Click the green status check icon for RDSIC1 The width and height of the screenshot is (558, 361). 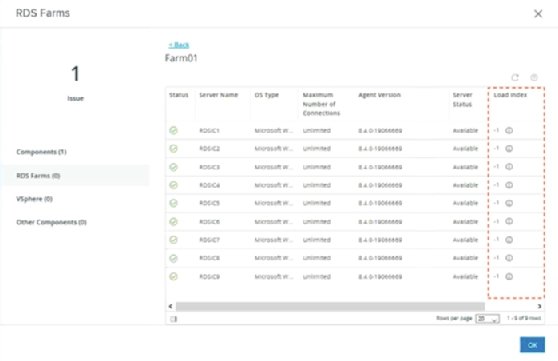point(173,130)
